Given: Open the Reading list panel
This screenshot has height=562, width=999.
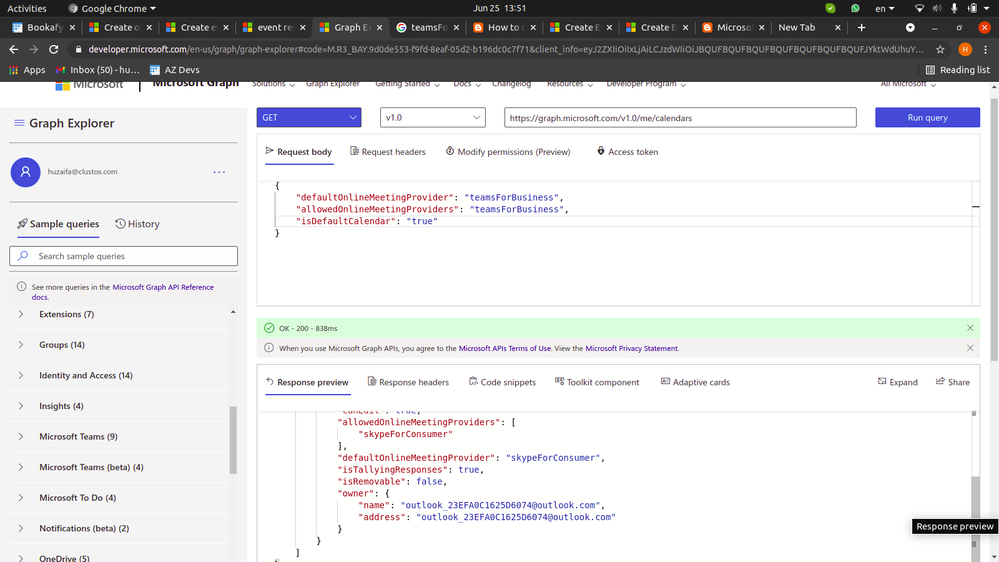Looking at the screenshot, I should tap(957, 70).
